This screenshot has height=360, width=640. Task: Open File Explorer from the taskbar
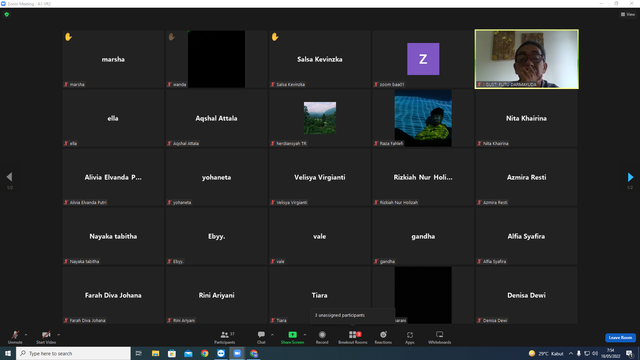[156, 353]
